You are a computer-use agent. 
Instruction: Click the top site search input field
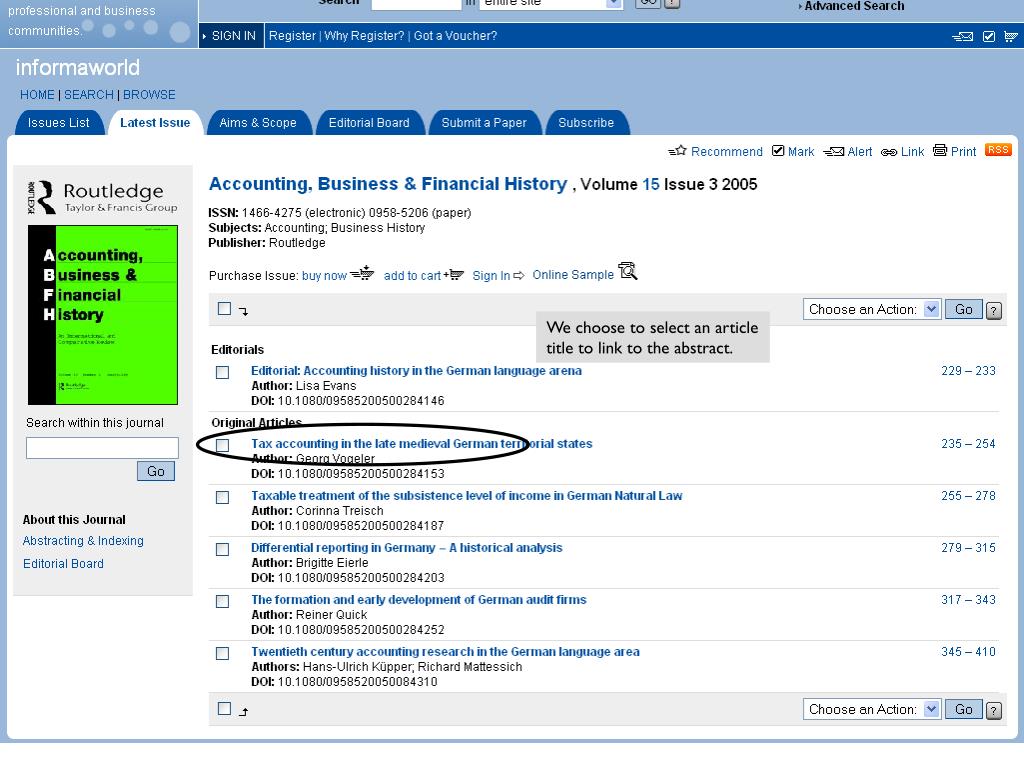[x=417, y=3]
